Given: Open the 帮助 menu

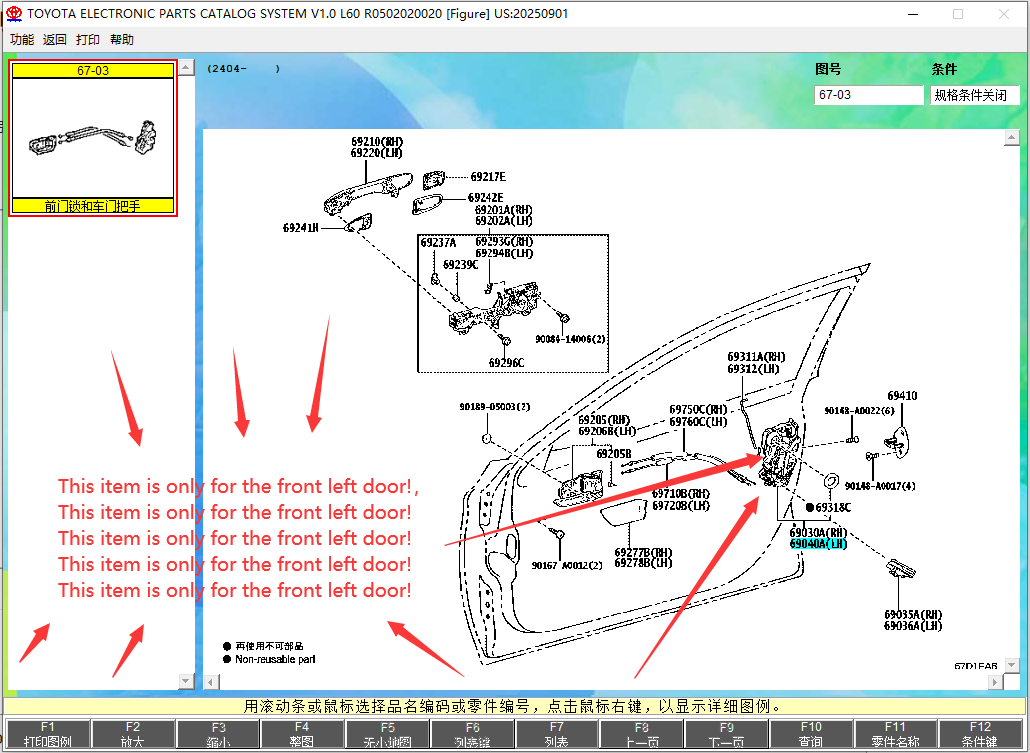Looking at the screenshot, I should (x=122, y=39).
